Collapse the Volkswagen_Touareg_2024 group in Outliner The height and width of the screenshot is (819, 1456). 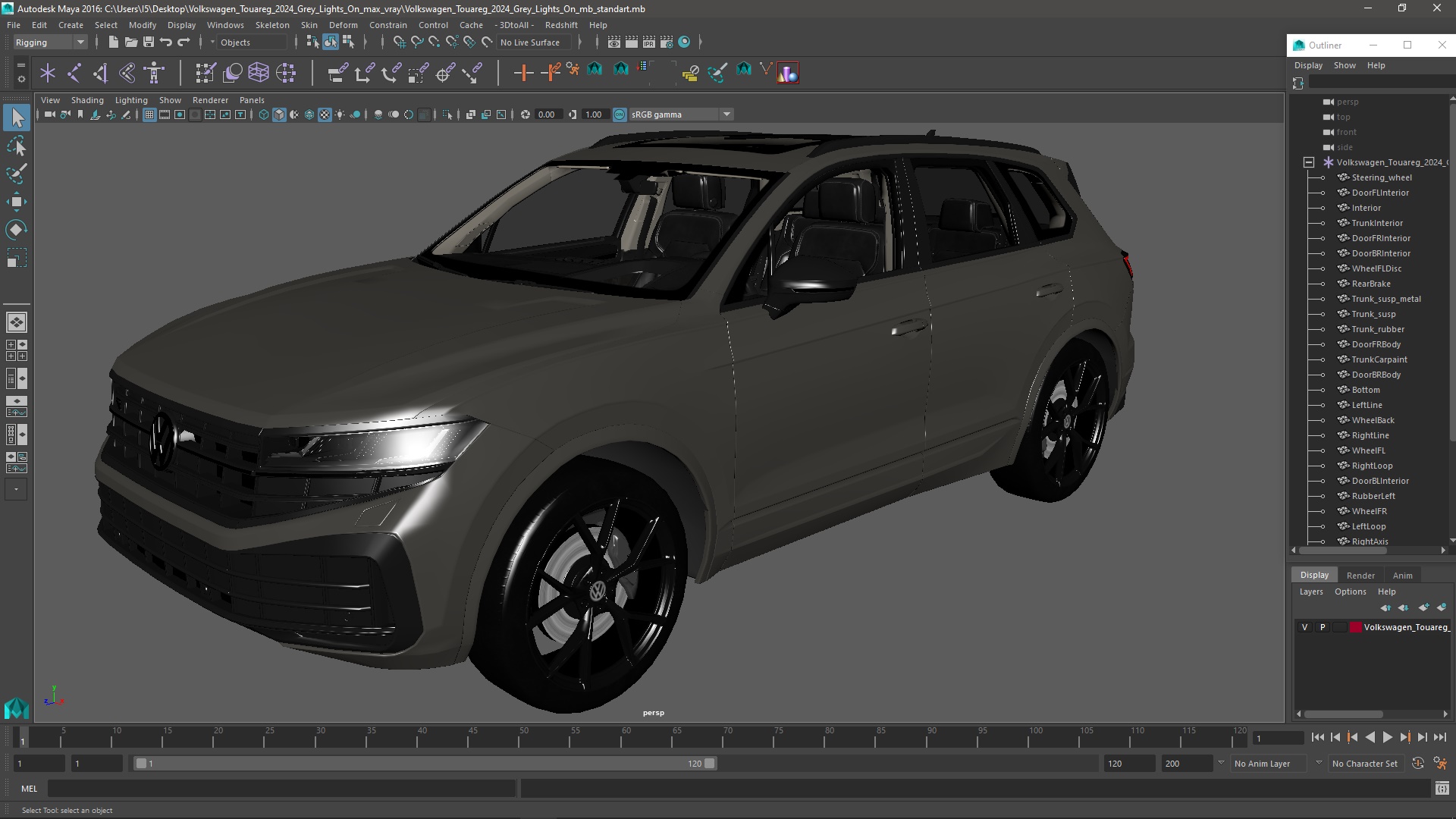tap(1309, 162)
